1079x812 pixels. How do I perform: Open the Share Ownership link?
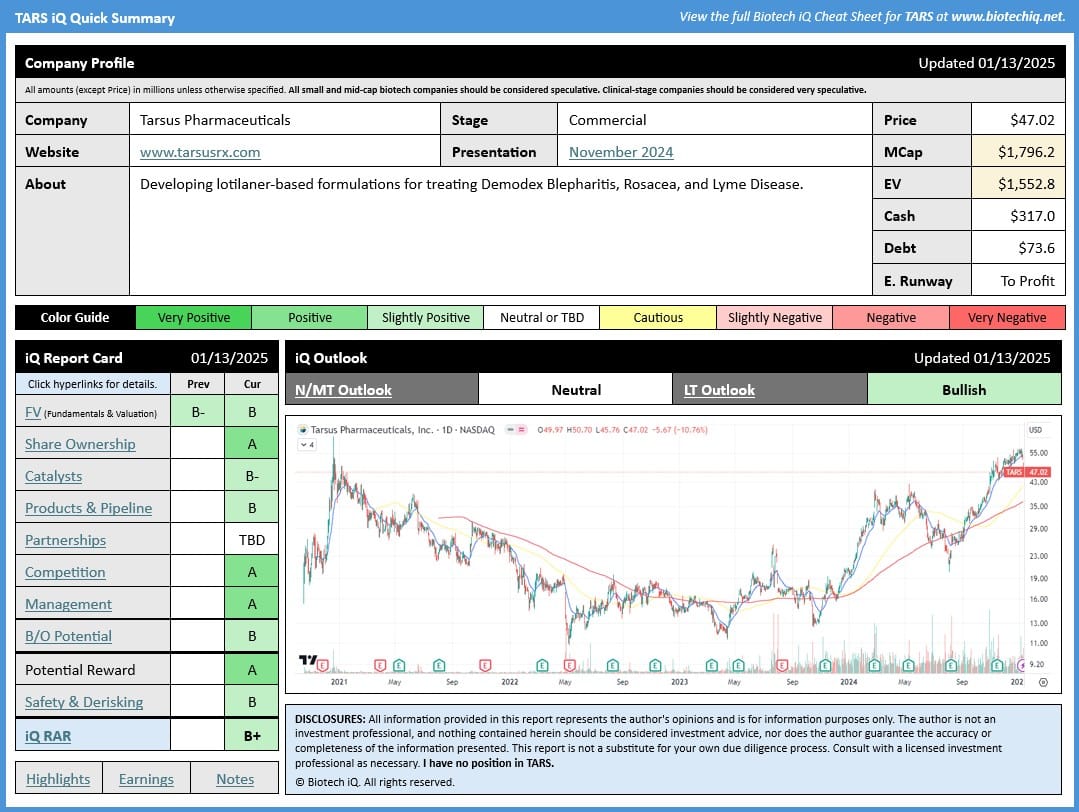tap(80, 444)
